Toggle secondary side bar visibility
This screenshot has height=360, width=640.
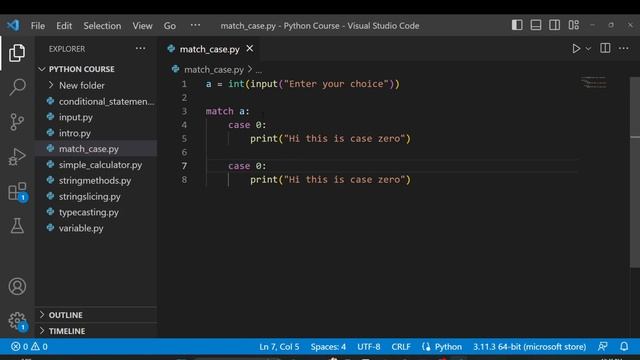(x=554, y=25)
